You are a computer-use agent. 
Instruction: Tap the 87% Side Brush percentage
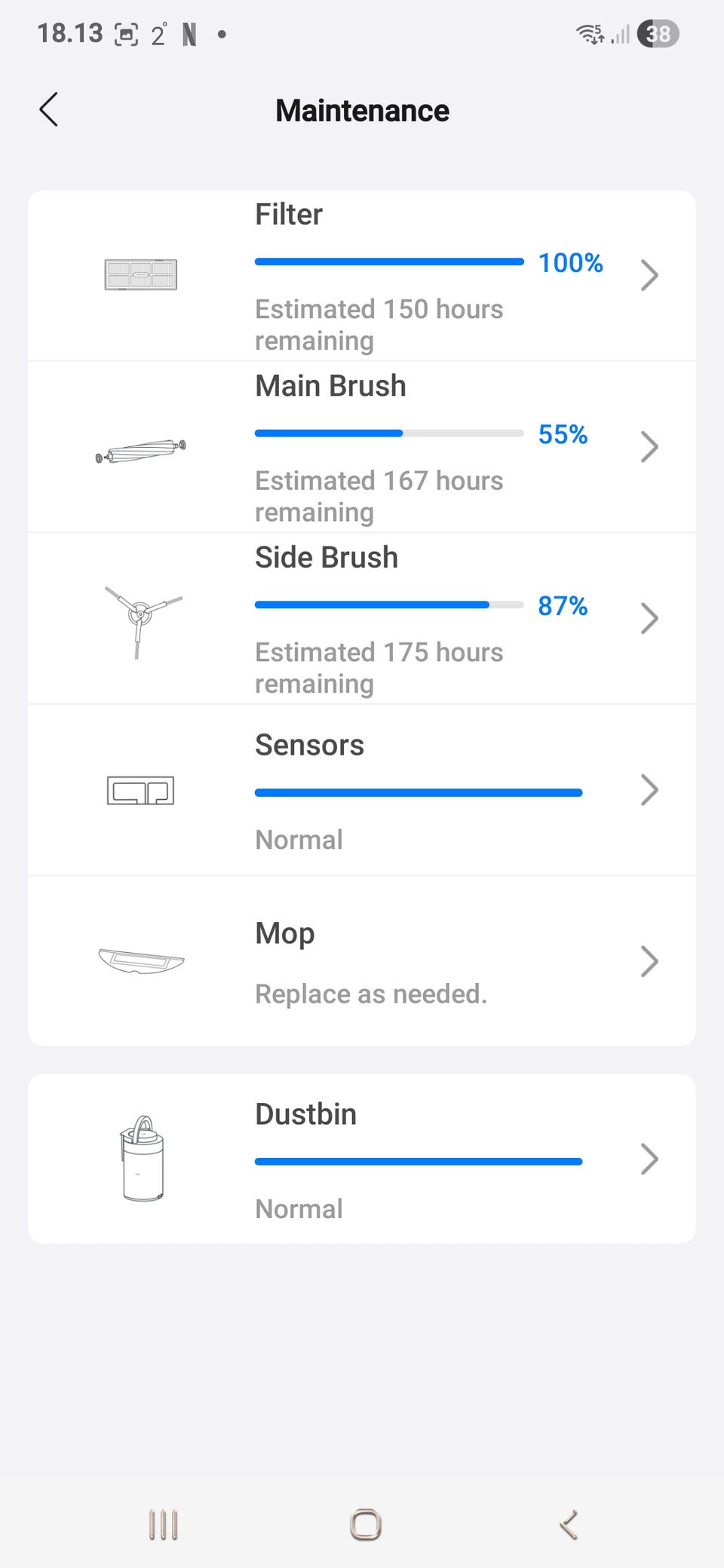tap(563, 605)
